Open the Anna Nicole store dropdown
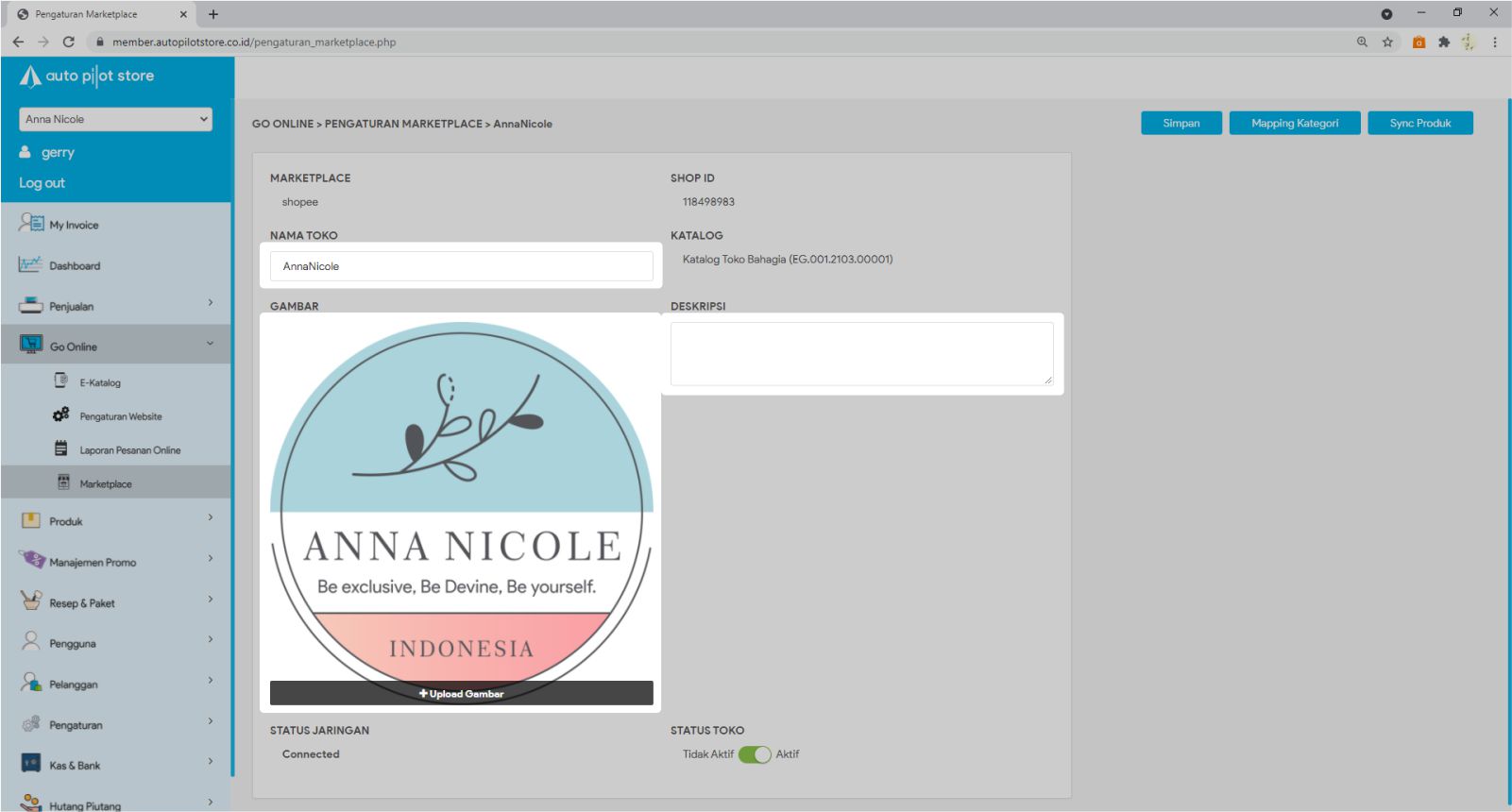This screenshot has width=1512, height=812. (115, 119)
